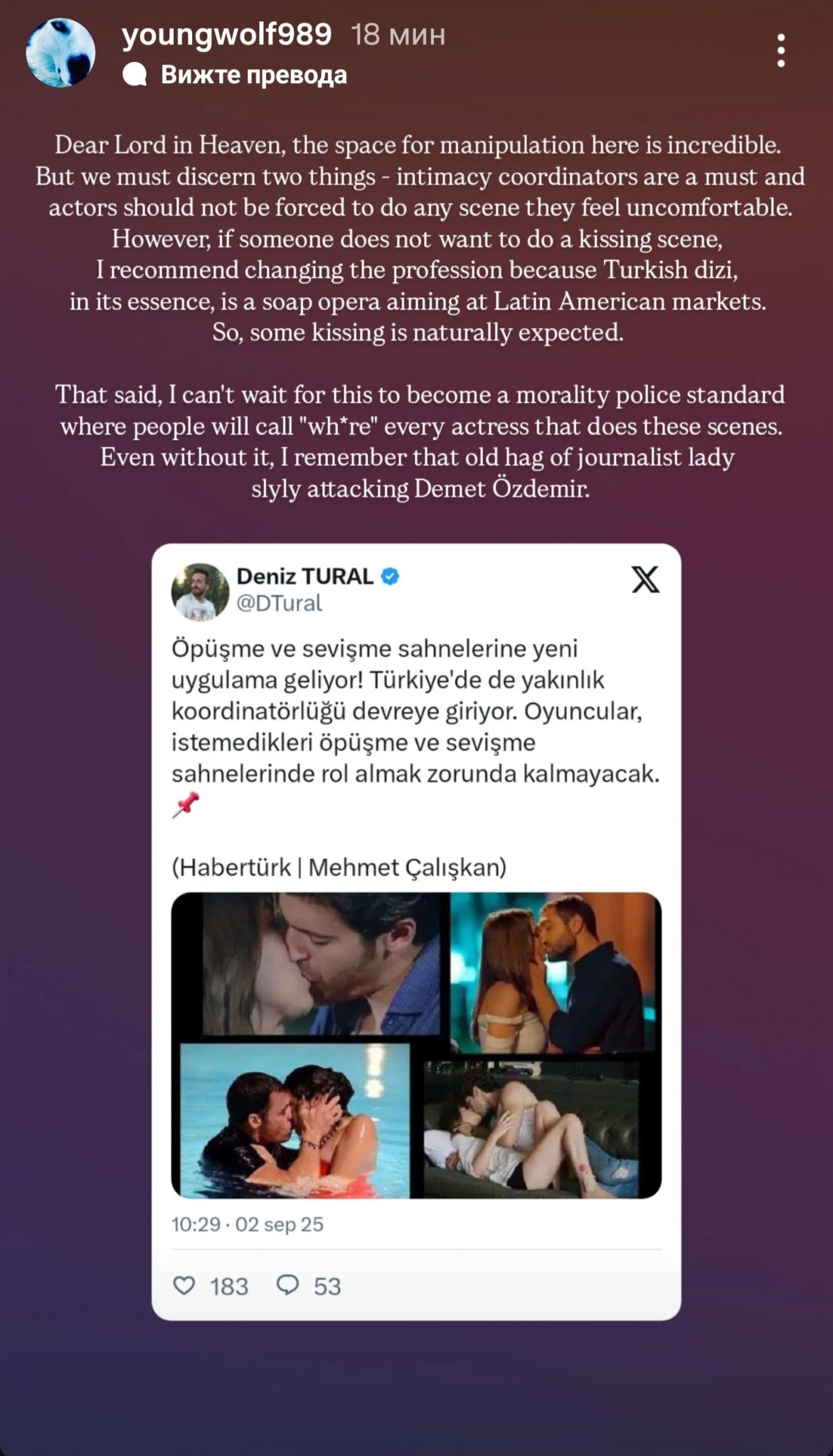Screen dimensions: 833x1456
Task: Open the youngwolf989 username link
Action: (x=227, y=34)
